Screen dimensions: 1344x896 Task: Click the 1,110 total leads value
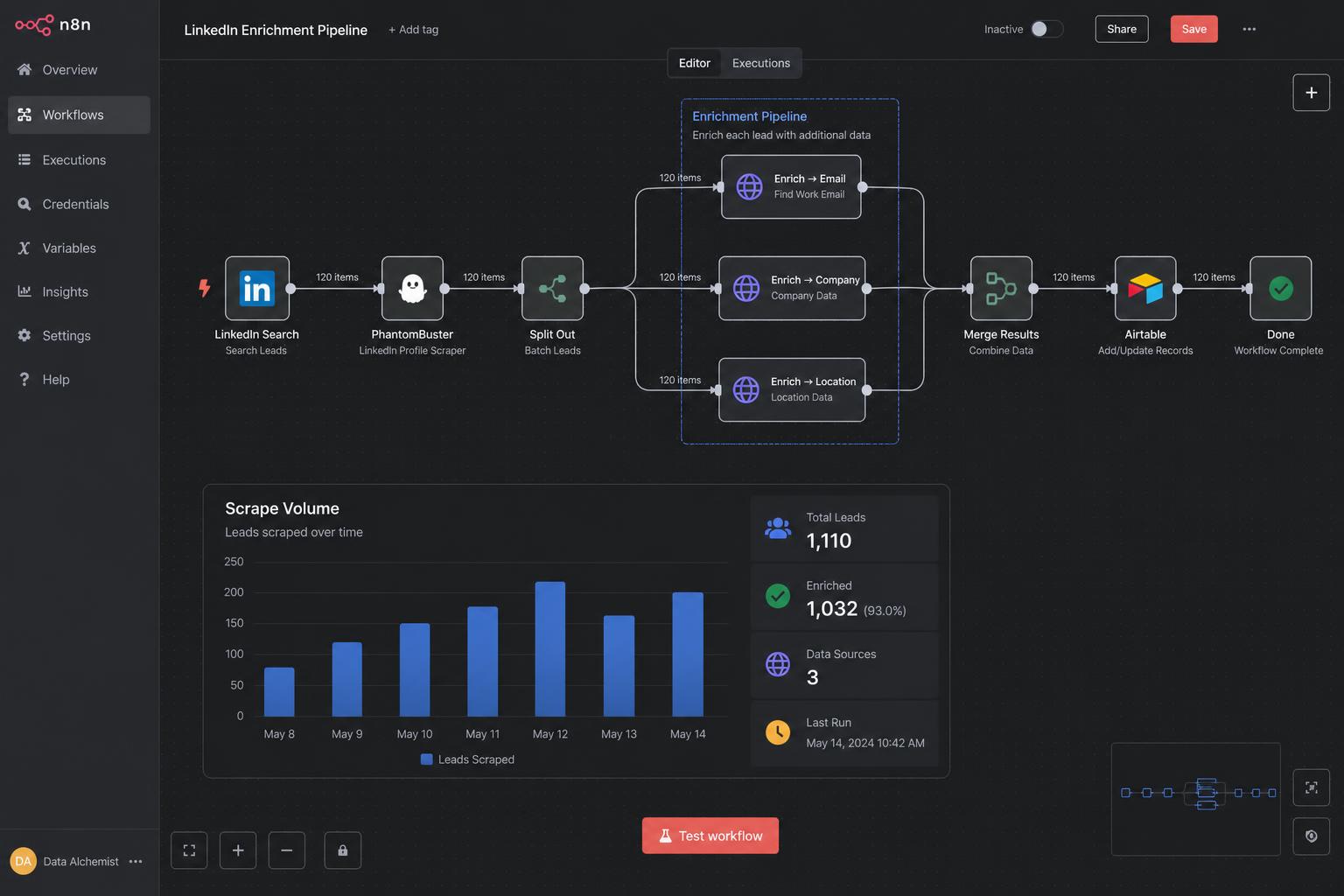coord(829,541)
